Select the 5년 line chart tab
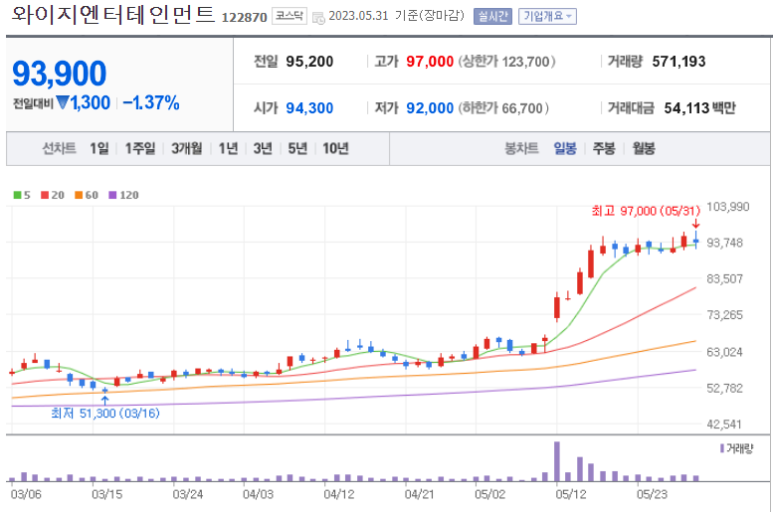The image size is (773, 512). click(297, 148)
